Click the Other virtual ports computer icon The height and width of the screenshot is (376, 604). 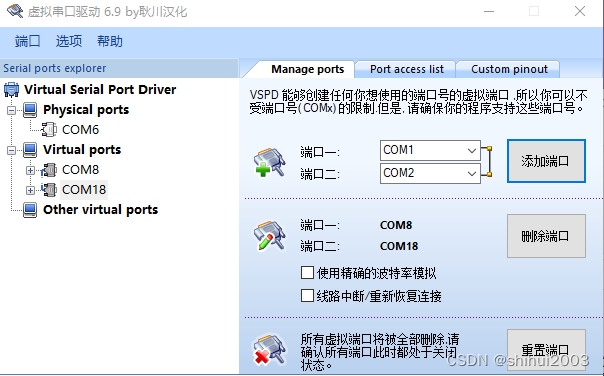pos(30,210)
